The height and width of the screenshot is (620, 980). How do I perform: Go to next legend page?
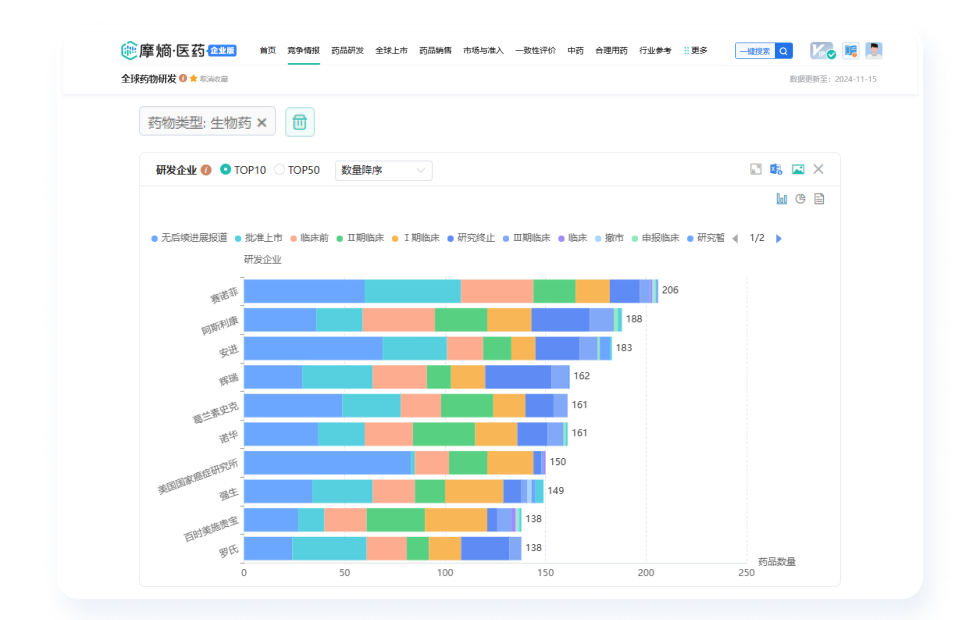(x=779, y=238)
